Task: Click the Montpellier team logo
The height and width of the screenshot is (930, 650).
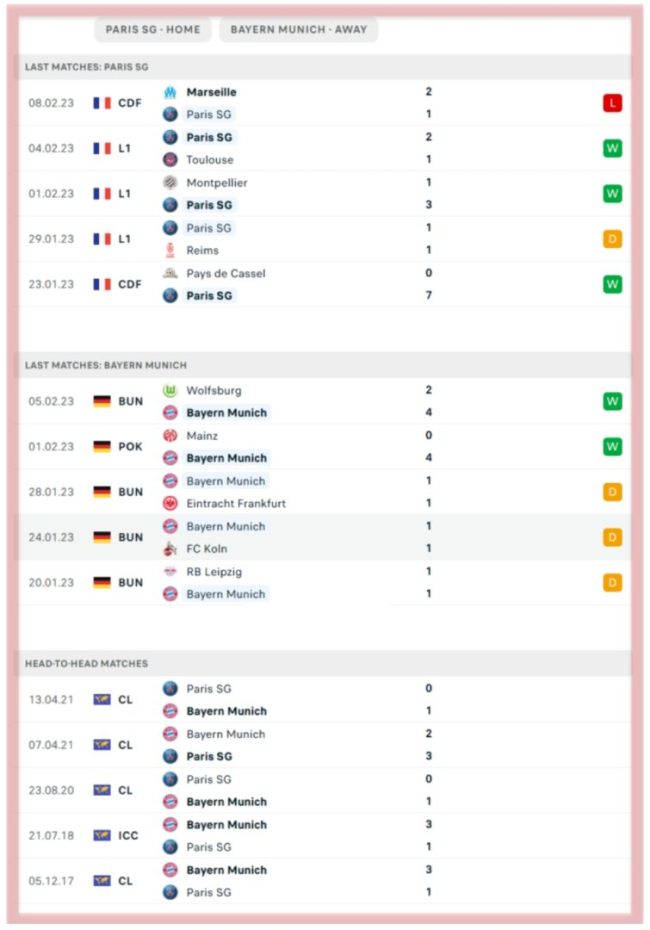Action: pyautogui.click(x=170, y=183)
